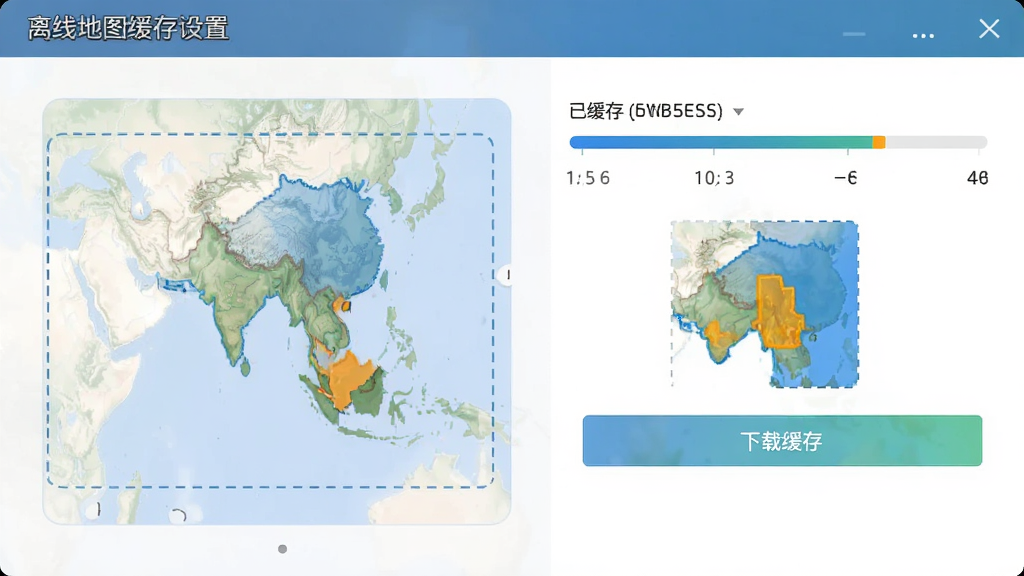Select the orange highlighted region in the preview thumbnail
This screenshot has height=576, width=1024.
tap(776, 312)
